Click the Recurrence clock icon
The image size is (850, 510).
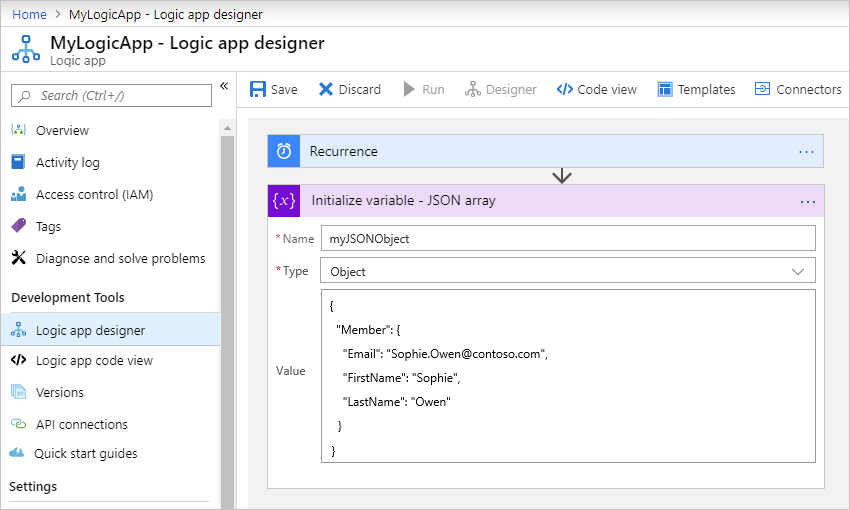(284, 151)
